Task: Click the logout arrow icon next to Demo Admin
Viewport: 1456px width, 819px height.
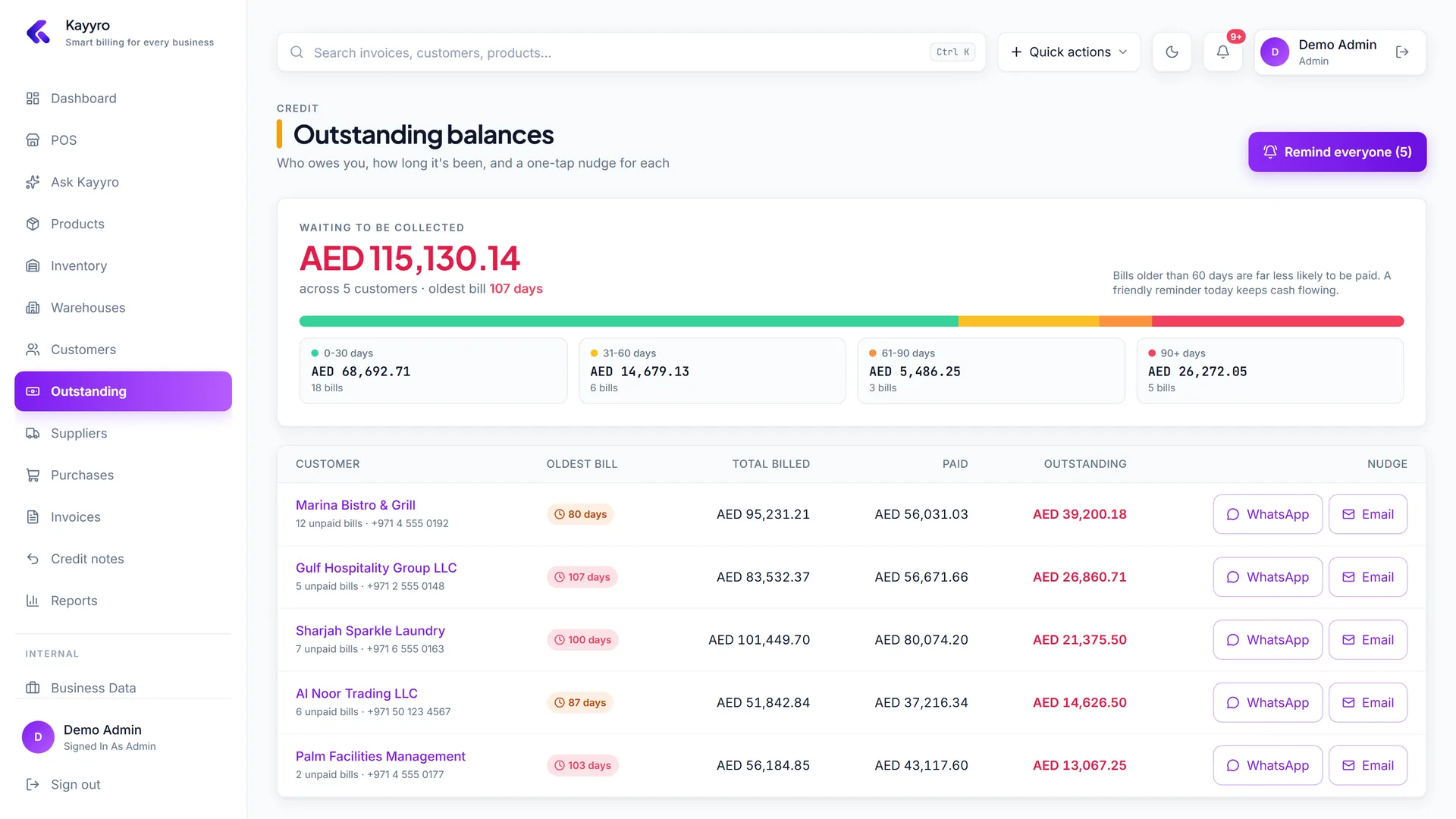Action: [x=1402, y=52]
